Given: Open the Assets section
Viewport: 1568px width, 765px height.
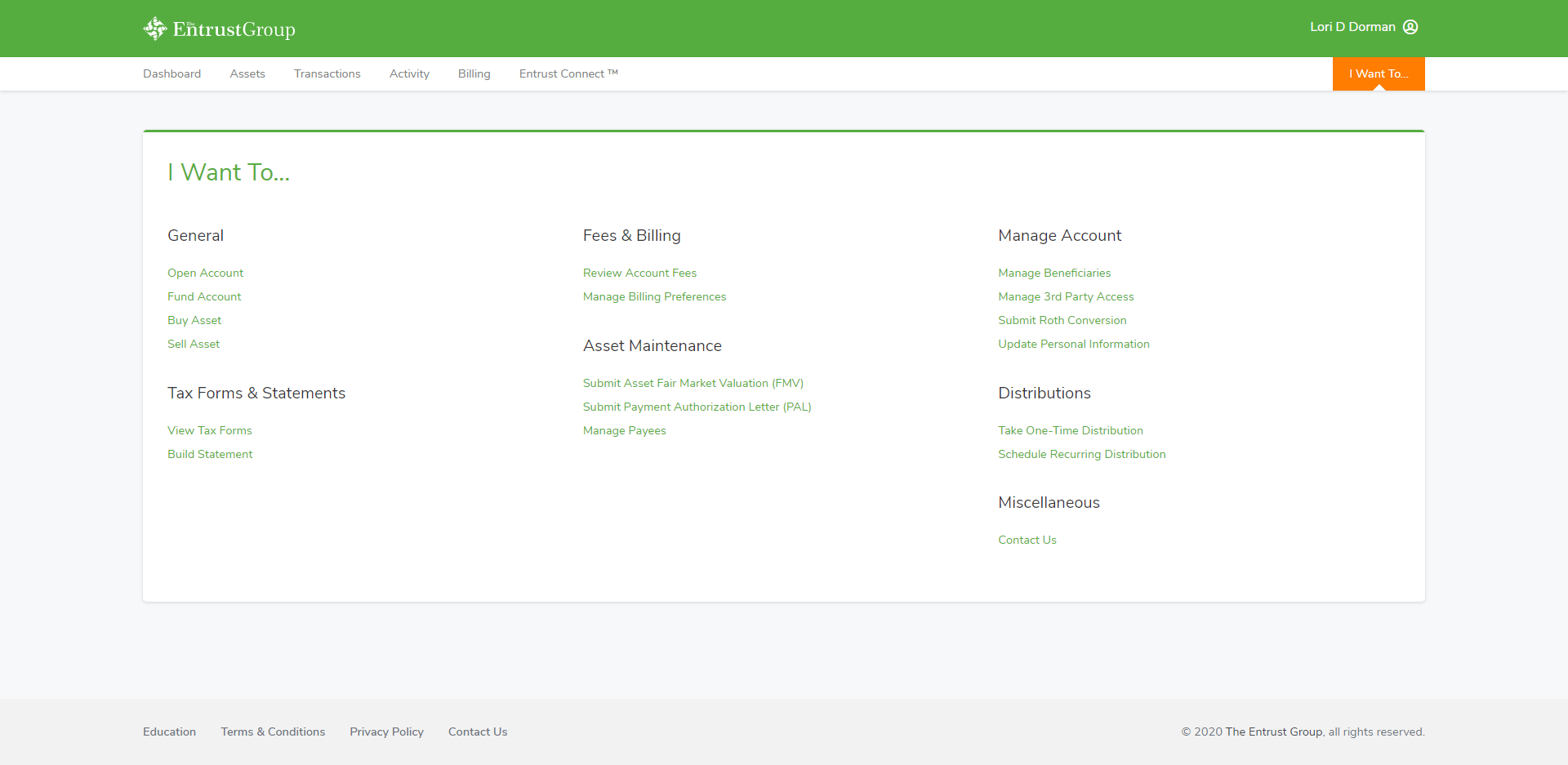Looking at the screenshot, I should pos(247,73).
